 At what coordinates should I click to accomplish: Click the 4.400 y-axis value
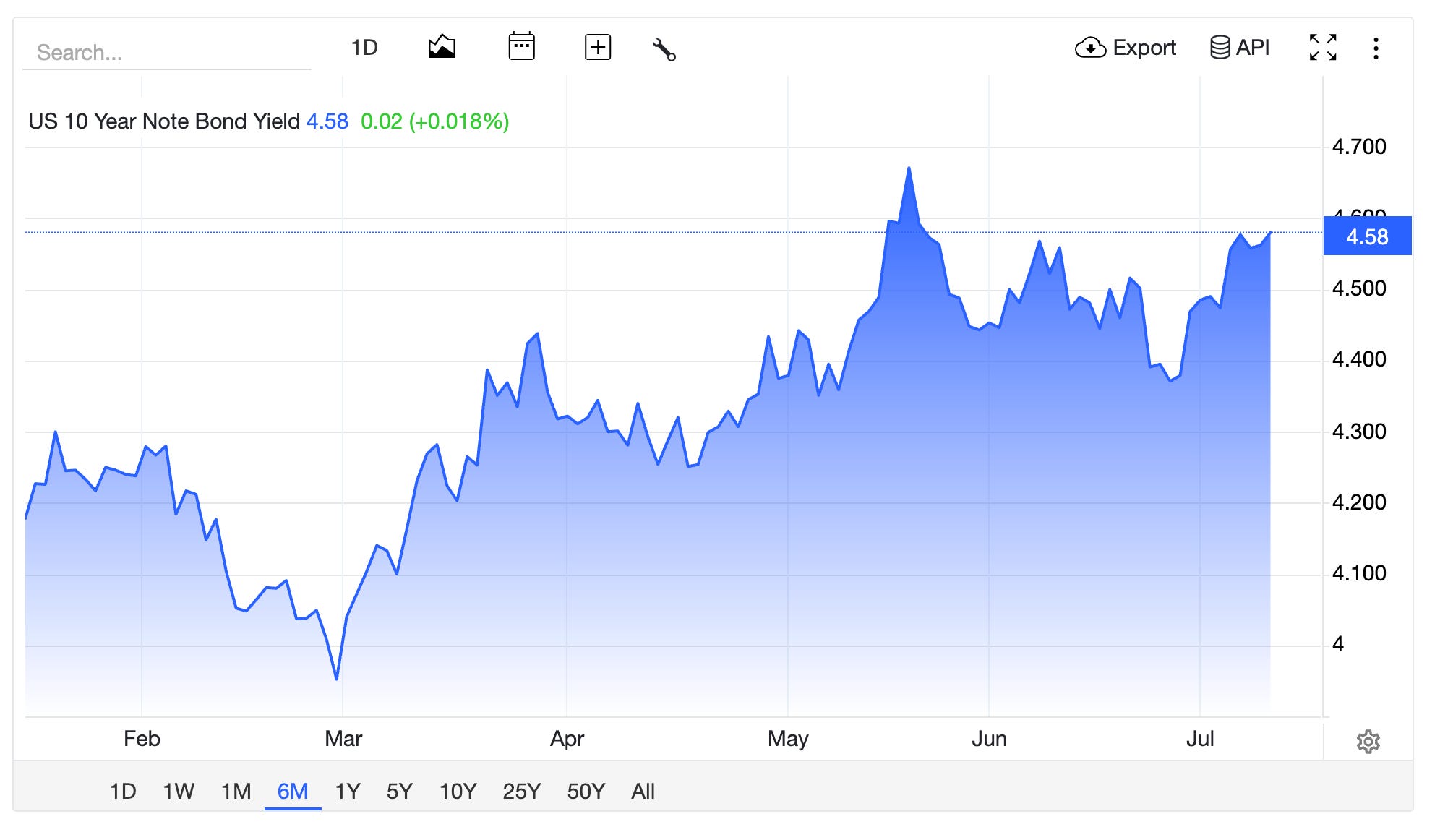tap(1359, 359)
